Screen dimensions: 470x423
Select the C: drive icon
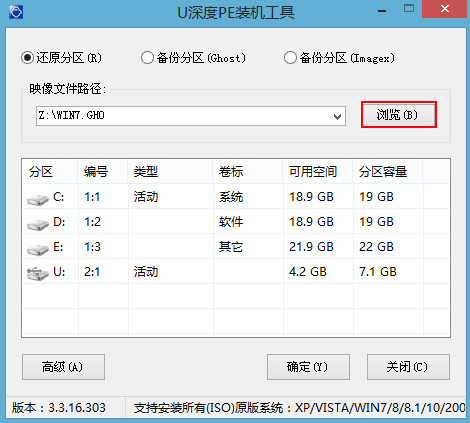[38, 199]
